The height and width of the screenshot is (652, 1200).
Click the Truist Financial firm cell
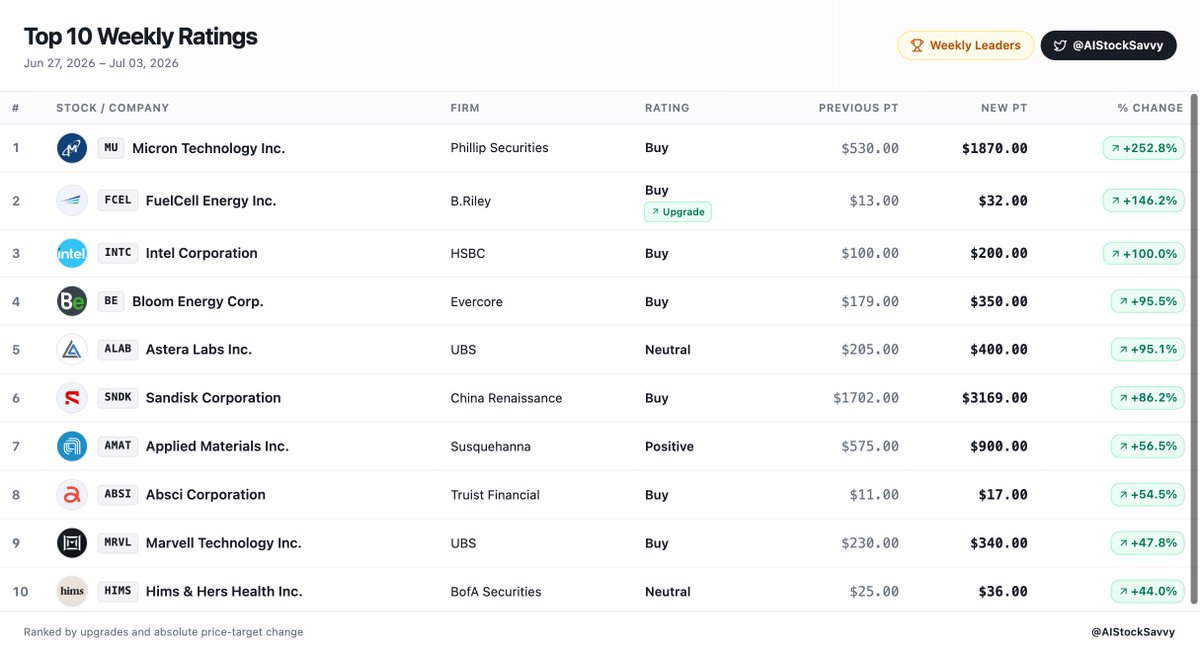coord(495,495)
